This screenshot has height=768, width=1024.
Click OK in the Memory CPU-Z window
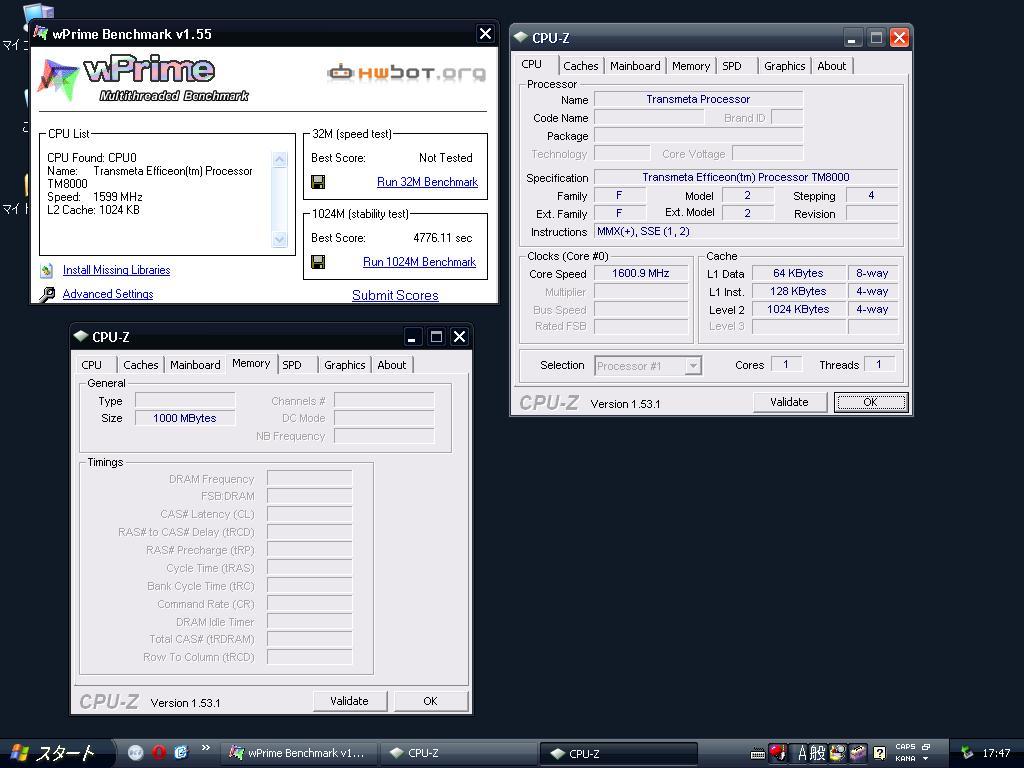click(x=430, y=701)
